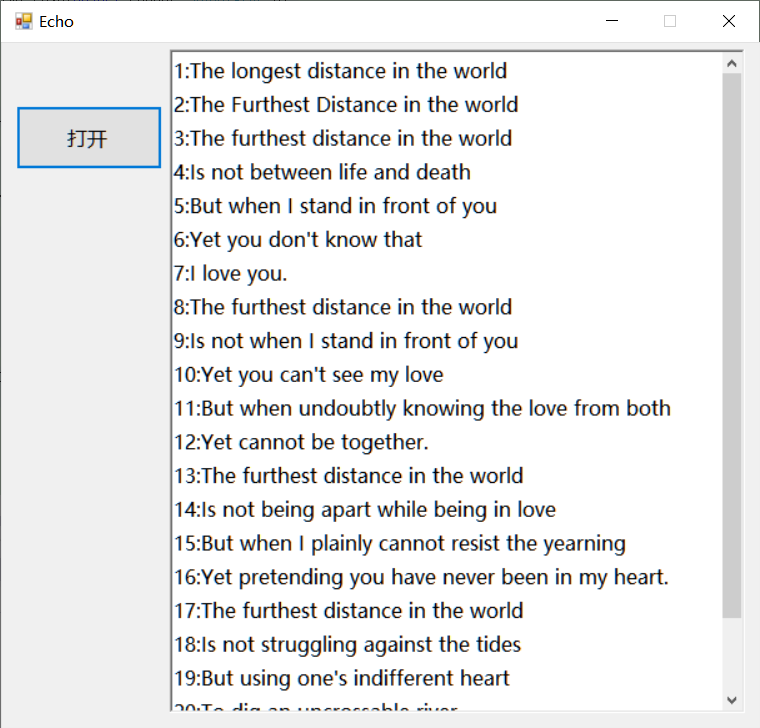Select line '3:The furthest distance in the world'

coord(343,138)
